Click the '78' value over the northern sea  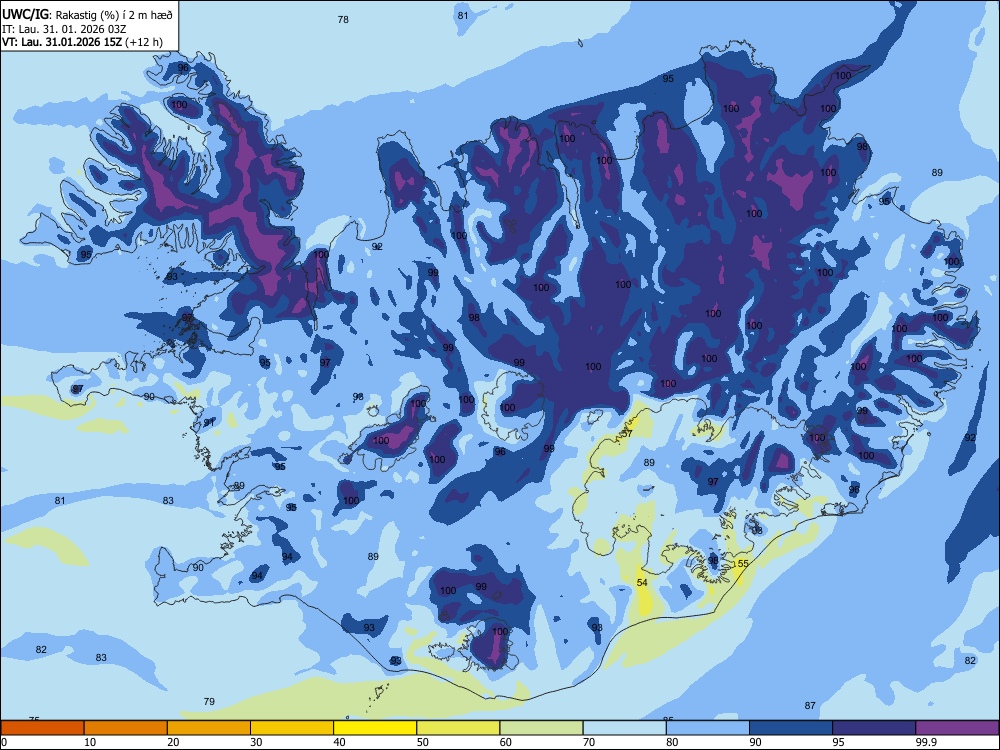tap(343, 20)
